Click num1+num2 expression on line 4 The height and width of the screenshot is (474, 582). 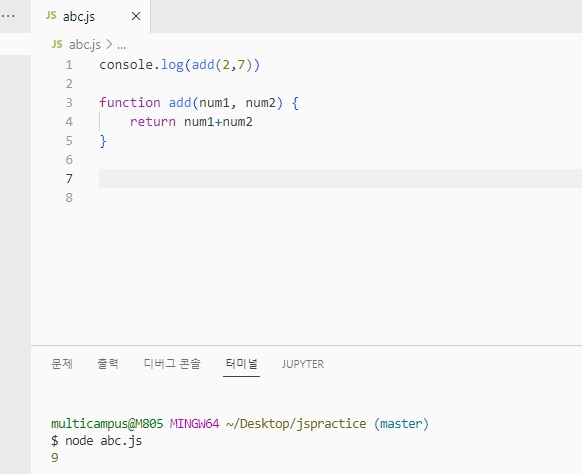click(x=218, y=122)
